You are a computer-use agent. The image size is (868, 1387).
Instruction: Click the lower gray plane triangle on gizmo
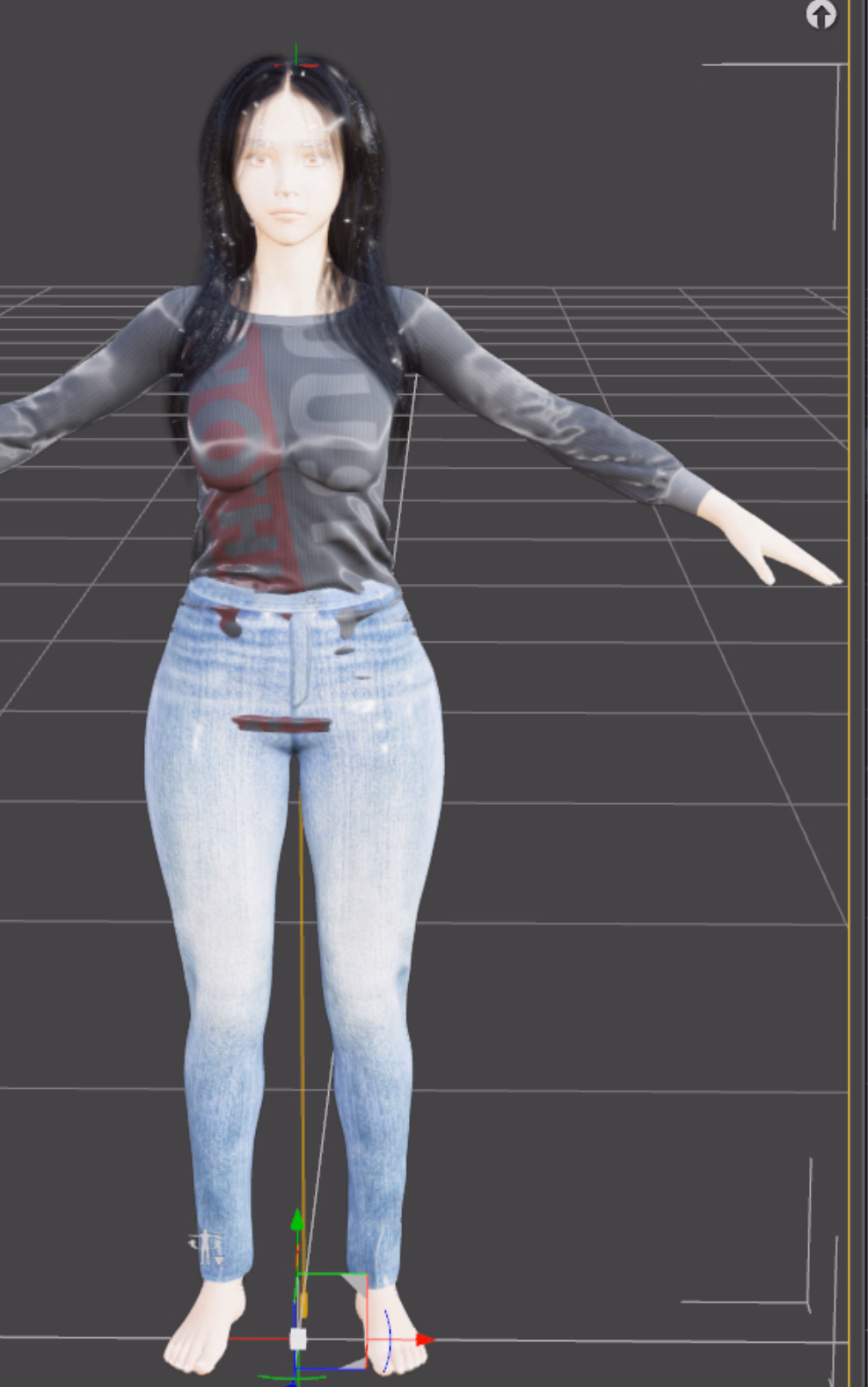(353, 1362)
